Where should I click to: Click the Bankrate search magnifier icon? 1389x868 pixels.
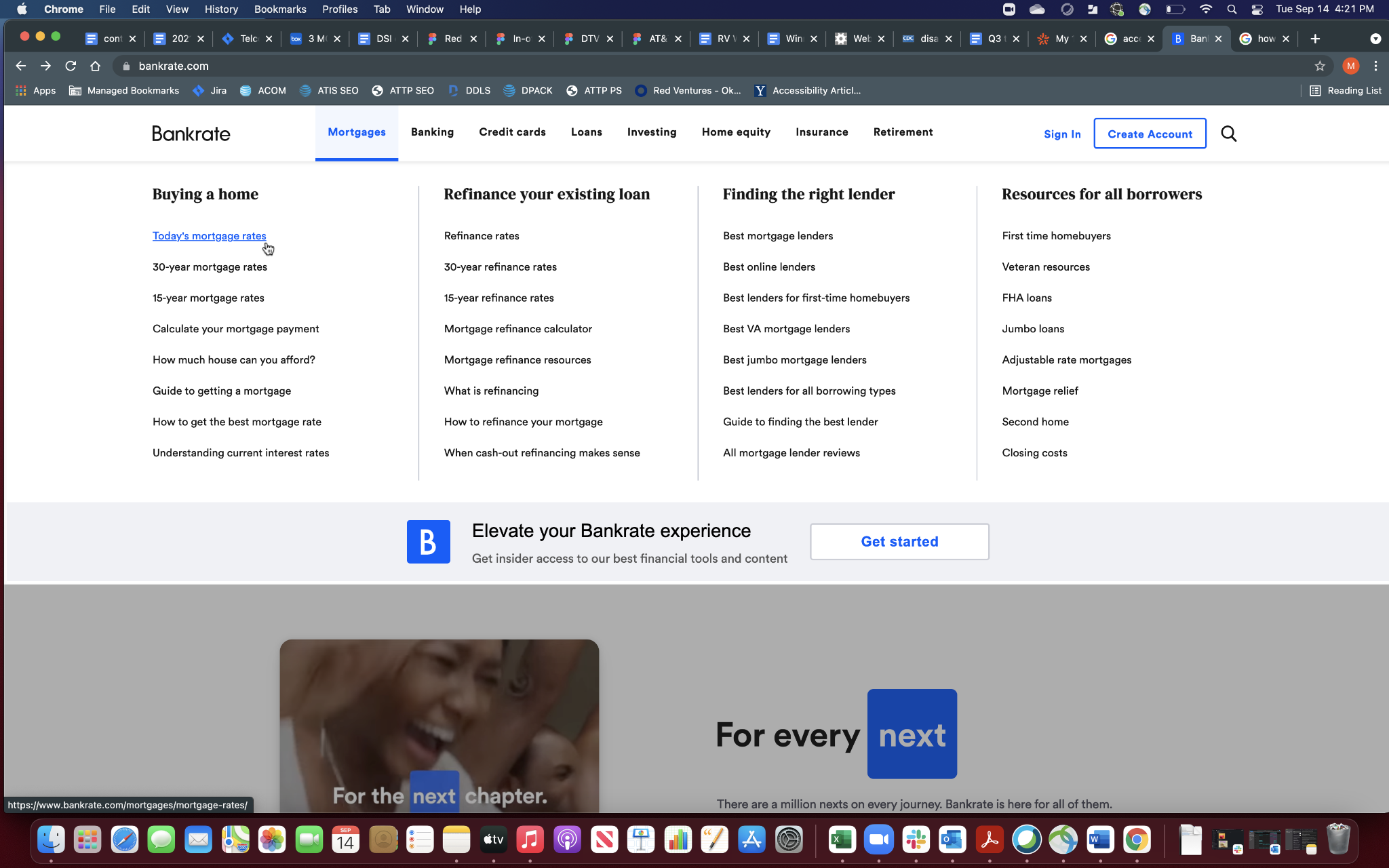click(1228, 134)
